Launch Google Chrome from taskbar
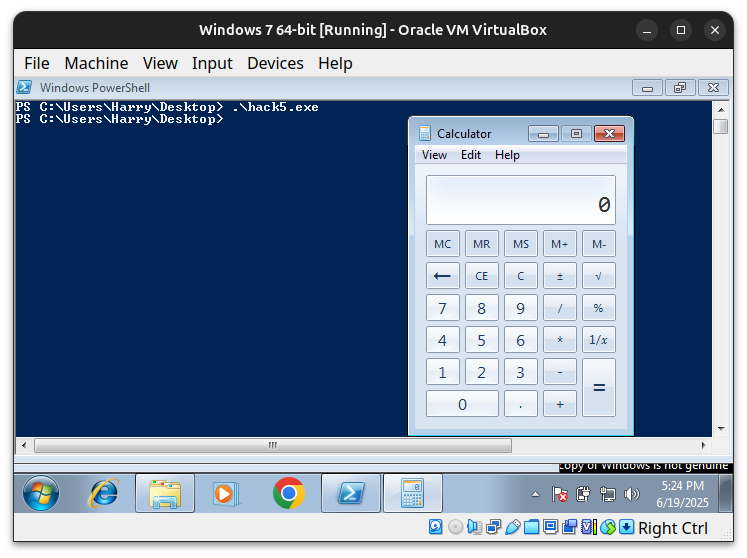This screenshot has width=747, height=558. point(289,493)
